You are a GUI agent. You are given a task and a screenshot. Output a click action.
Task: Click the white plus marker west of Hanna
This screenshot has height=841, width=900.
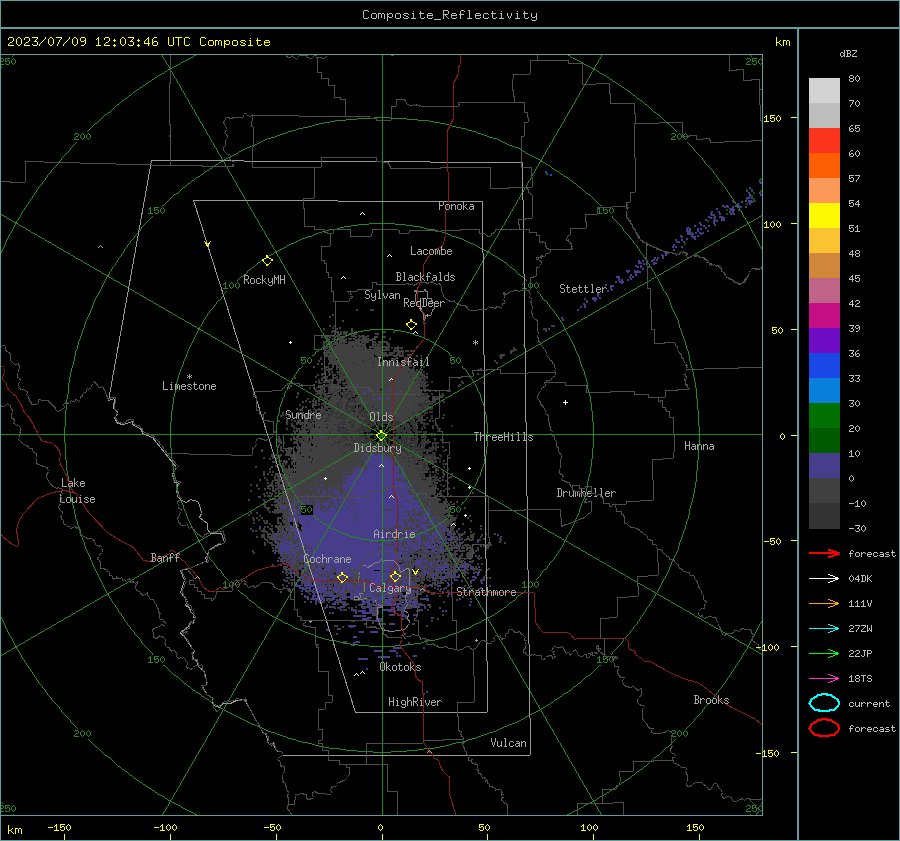(x=565, y=402)
